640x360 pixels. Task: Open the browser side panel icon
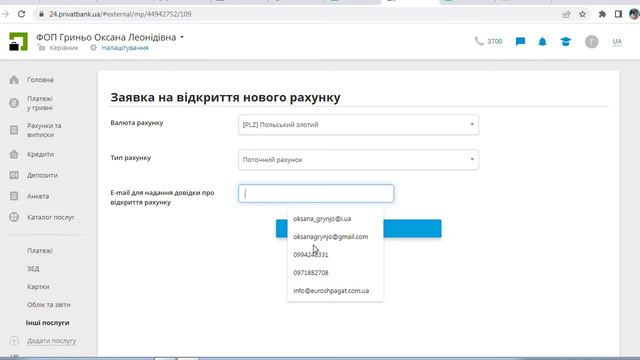tap(618, 14)
